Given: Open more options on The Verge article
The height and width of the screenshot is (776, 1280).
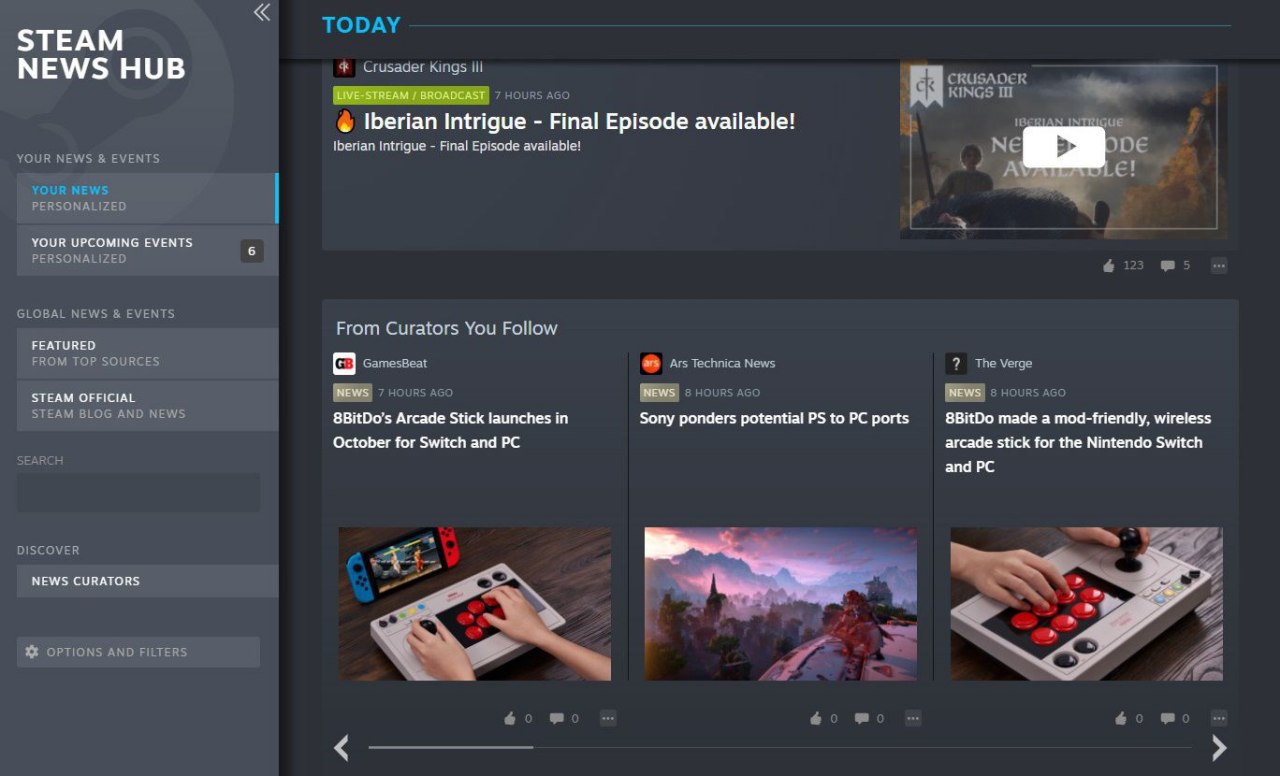Looking at the screenshot, I should [x=1218, y=718].
